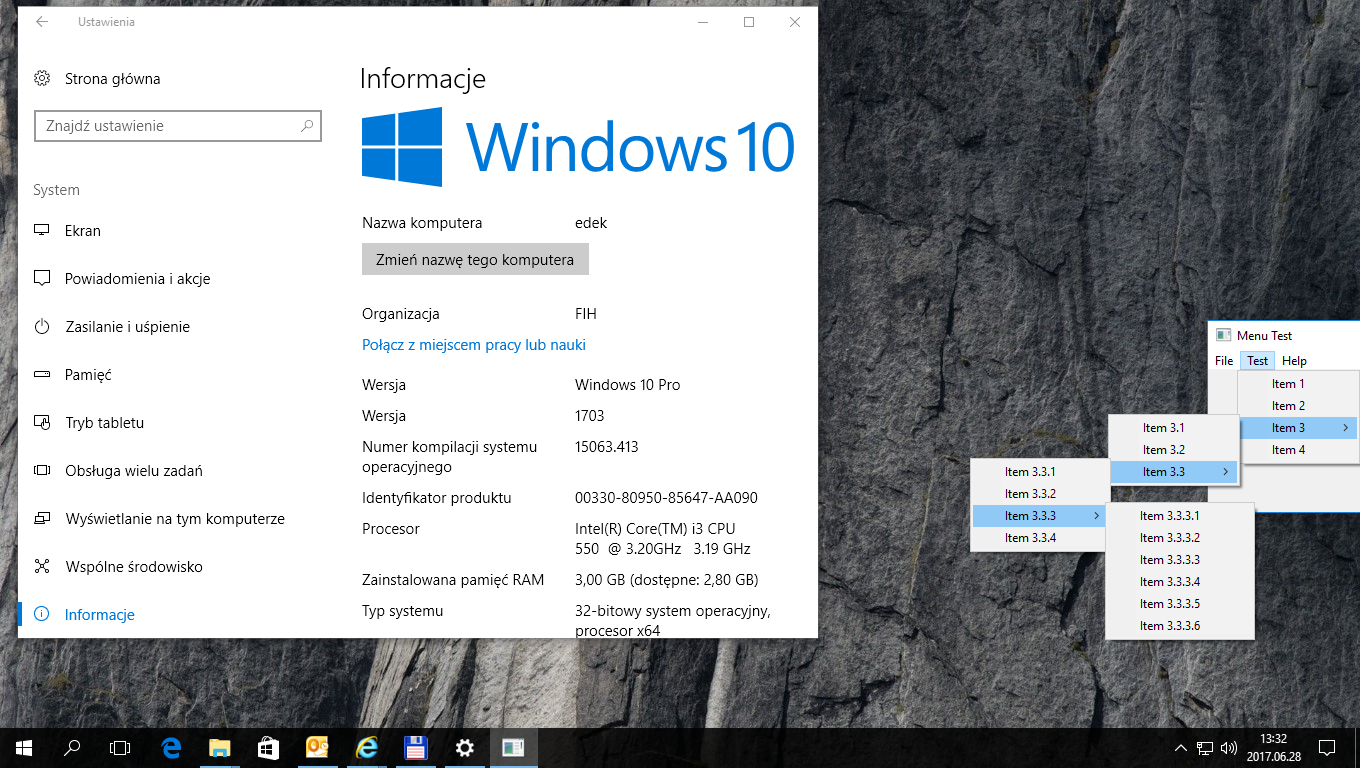
Task: Click the network icon in system tray
Action: coord(1205,747)
